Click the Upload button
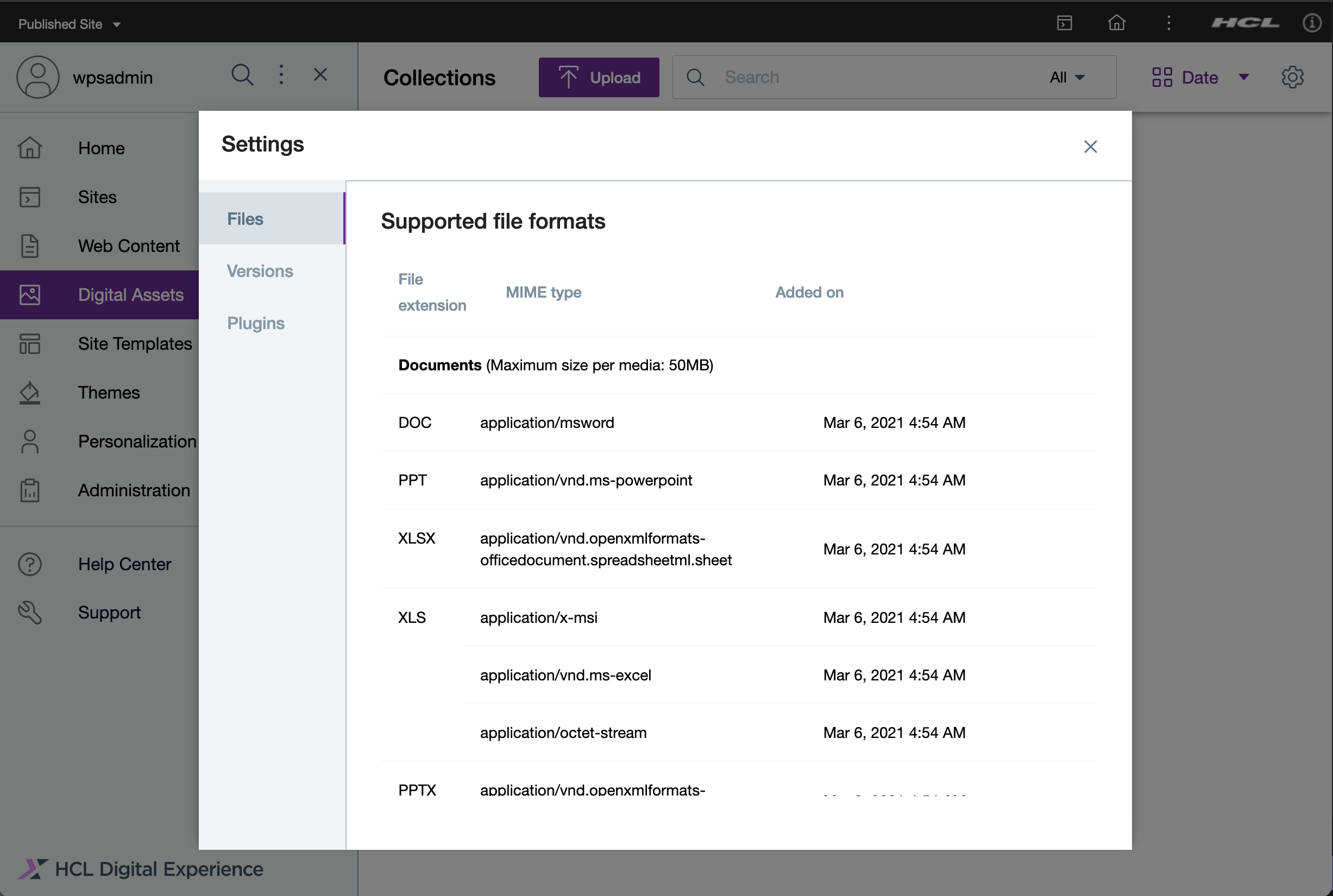 coord(599,77)
